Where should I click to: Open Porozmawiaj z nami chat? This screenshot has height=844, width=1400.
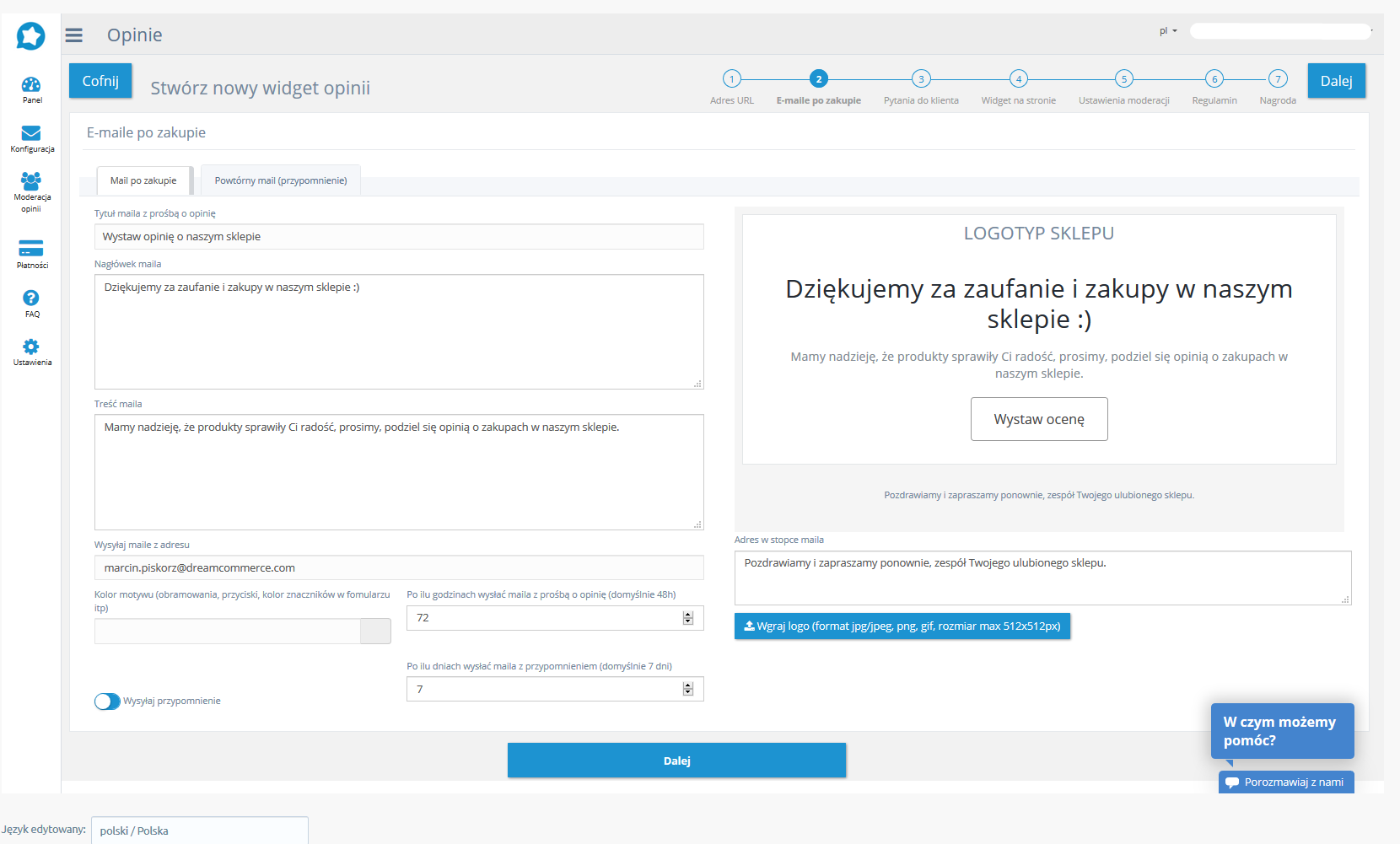click(1286, 782)
